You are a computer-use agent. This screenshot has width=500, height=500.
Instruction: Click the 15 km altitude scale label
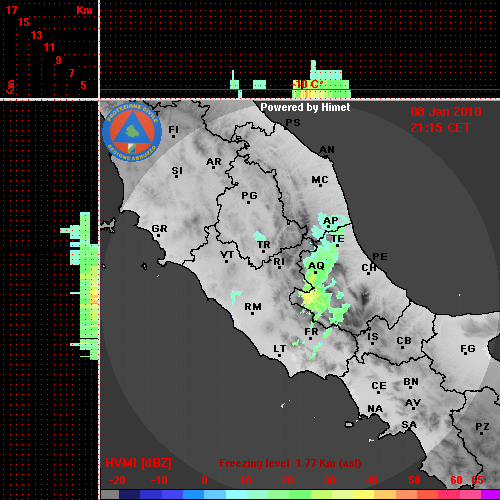tap(23, 22)
